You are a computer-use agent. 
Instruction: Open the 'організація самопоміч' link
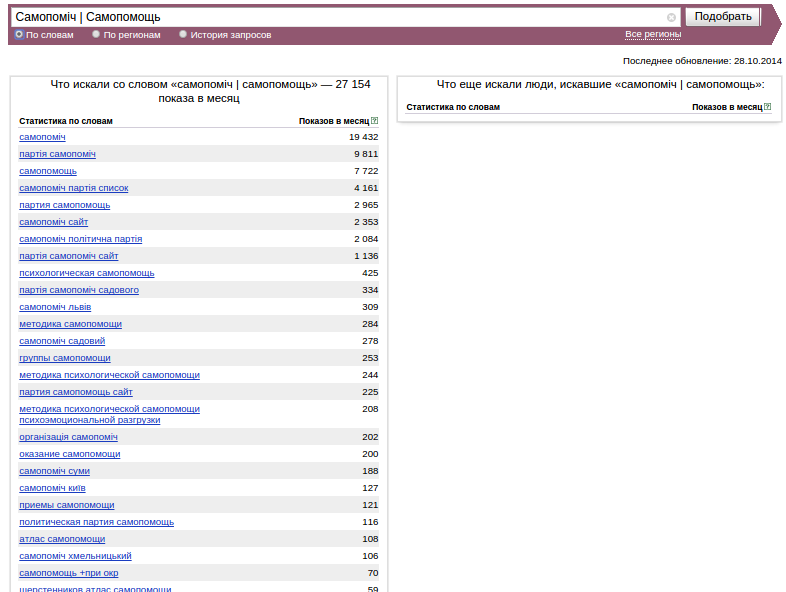click(68, 437)
